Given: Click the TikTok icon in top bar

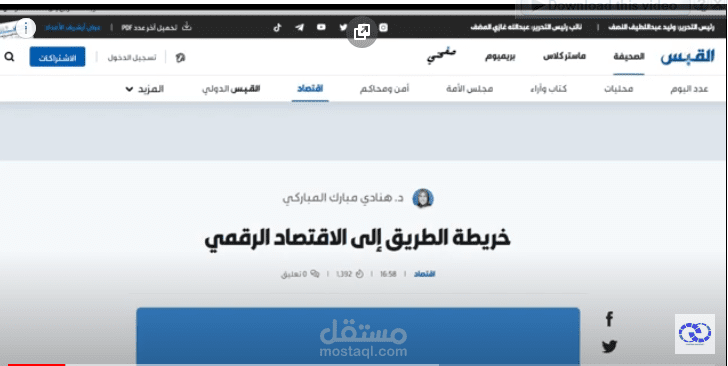Looking at the screenshot, I should coord(277,27).
